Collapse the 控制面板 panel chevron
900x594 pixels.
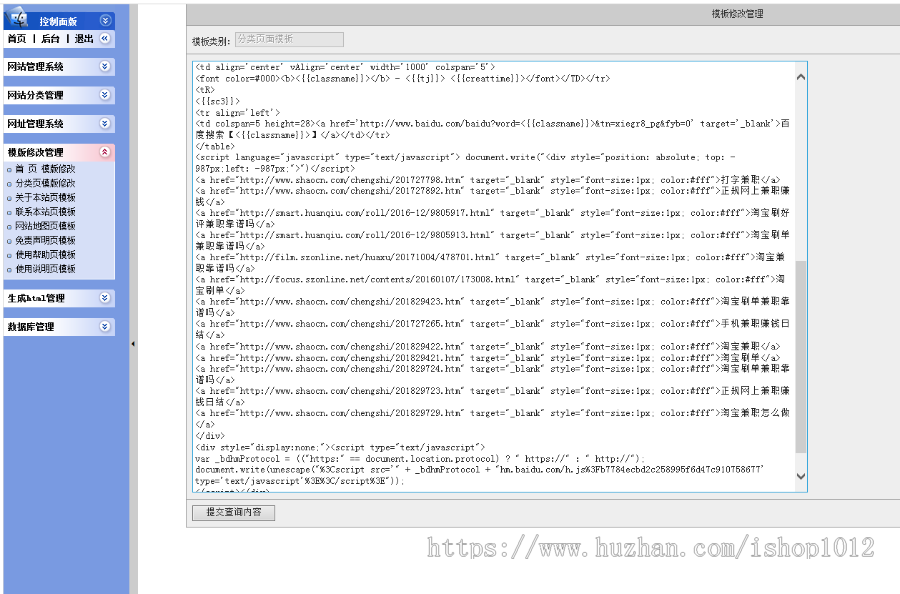coord(105,21)
